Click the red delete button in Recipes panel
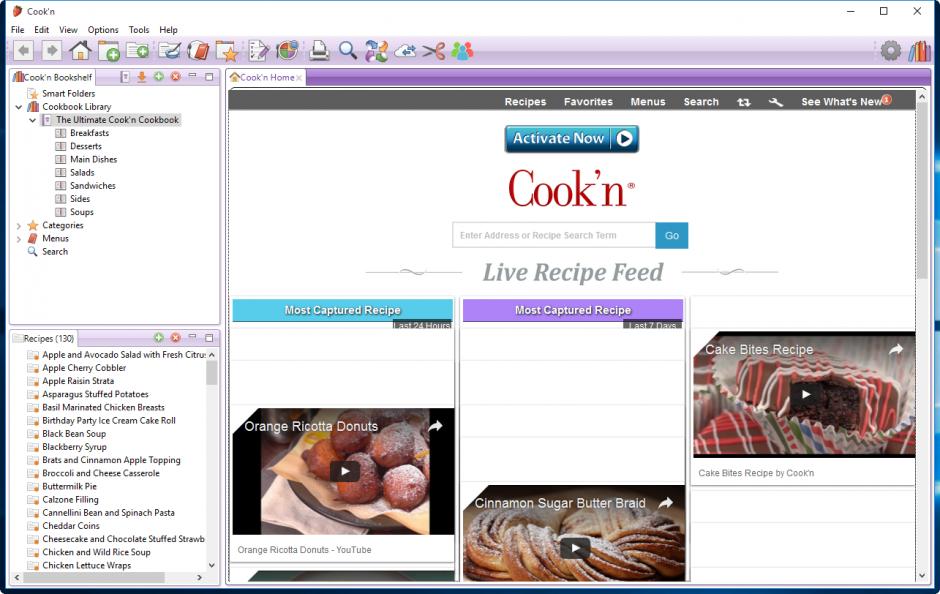The image size is (940, 594). [175, 337]
